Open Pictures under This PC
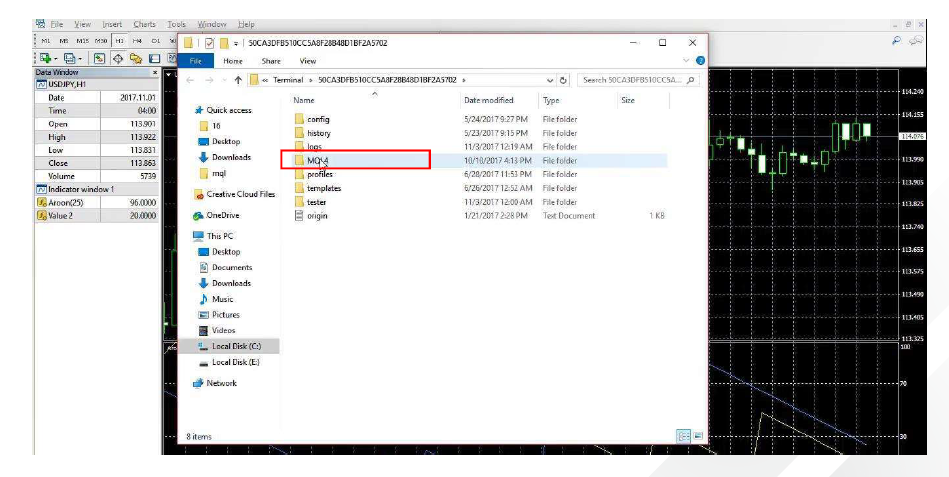 219,315
